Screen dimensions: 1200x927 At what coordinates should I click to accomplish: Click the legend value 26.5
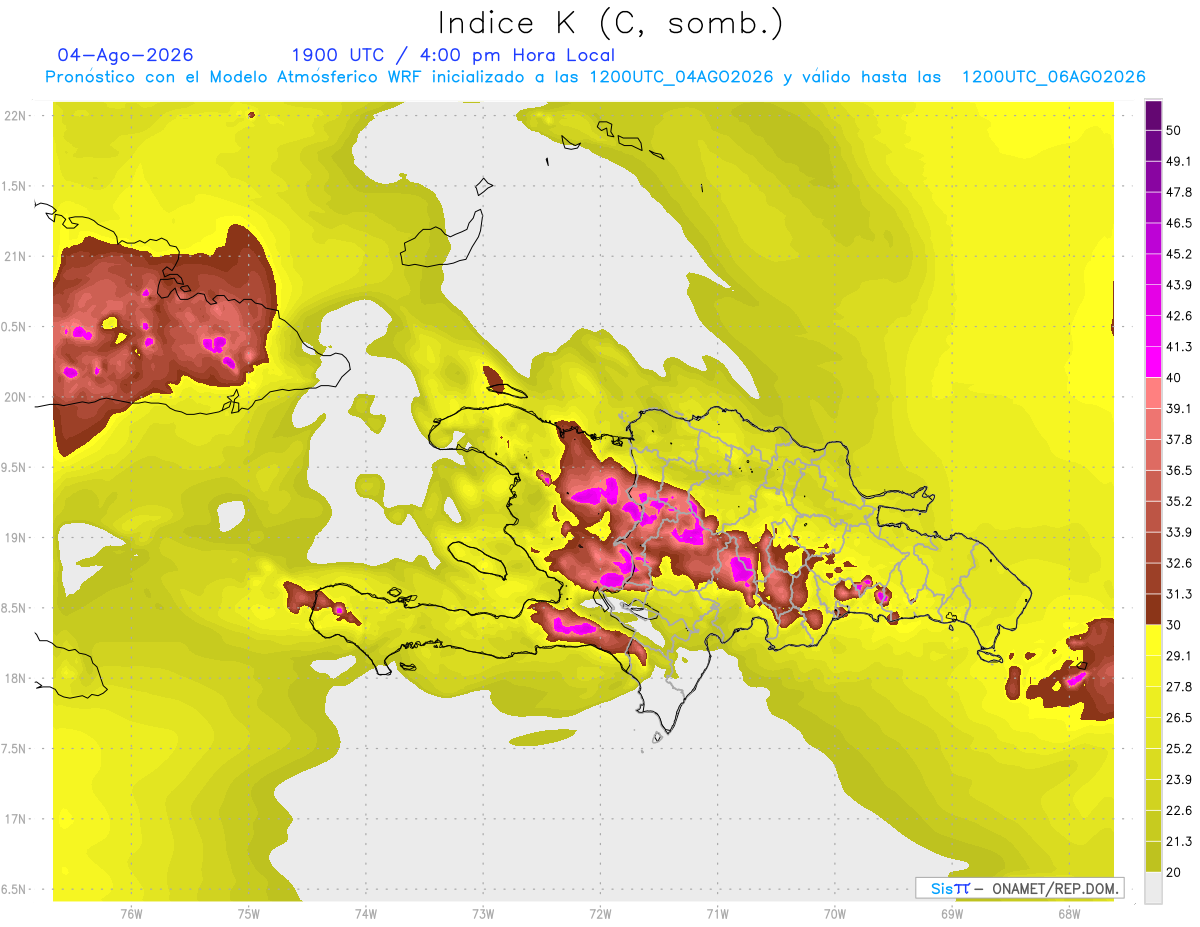pos(1180,717)
